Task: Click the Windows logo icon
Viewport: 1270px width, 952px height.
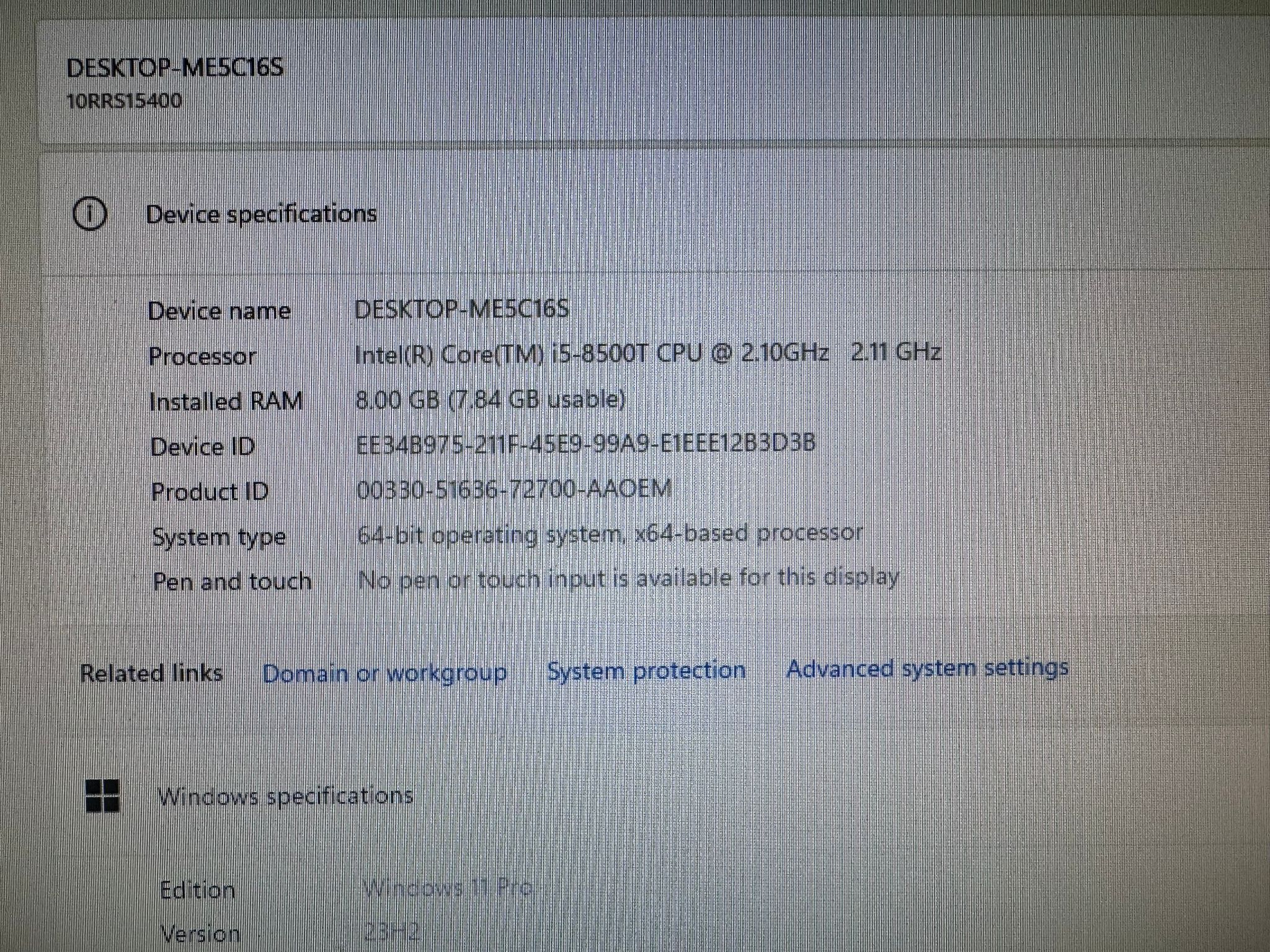Action: tap(102, 795)
